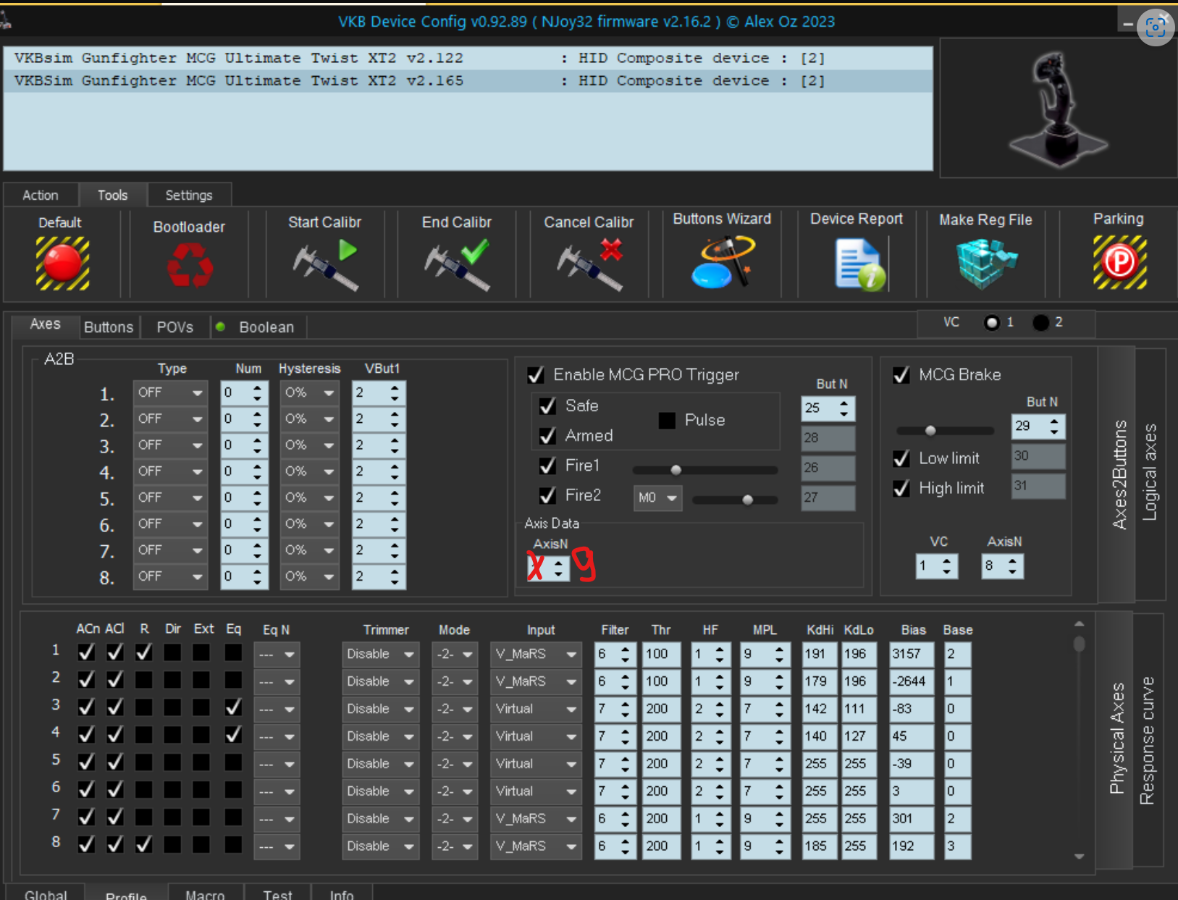The image size is (1178, 900).
Task: Open the Fire2 M0 mode dropdown
Action: coord(657,497)
